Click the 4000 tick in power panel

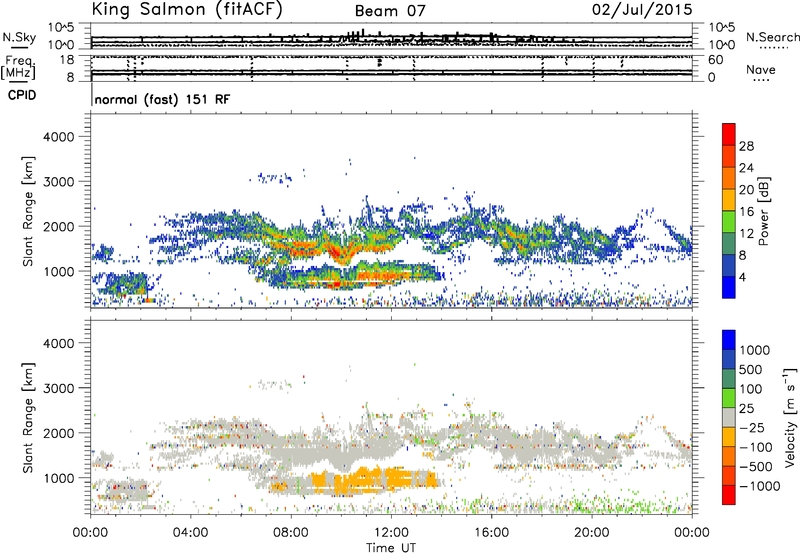tap(58, 137)
